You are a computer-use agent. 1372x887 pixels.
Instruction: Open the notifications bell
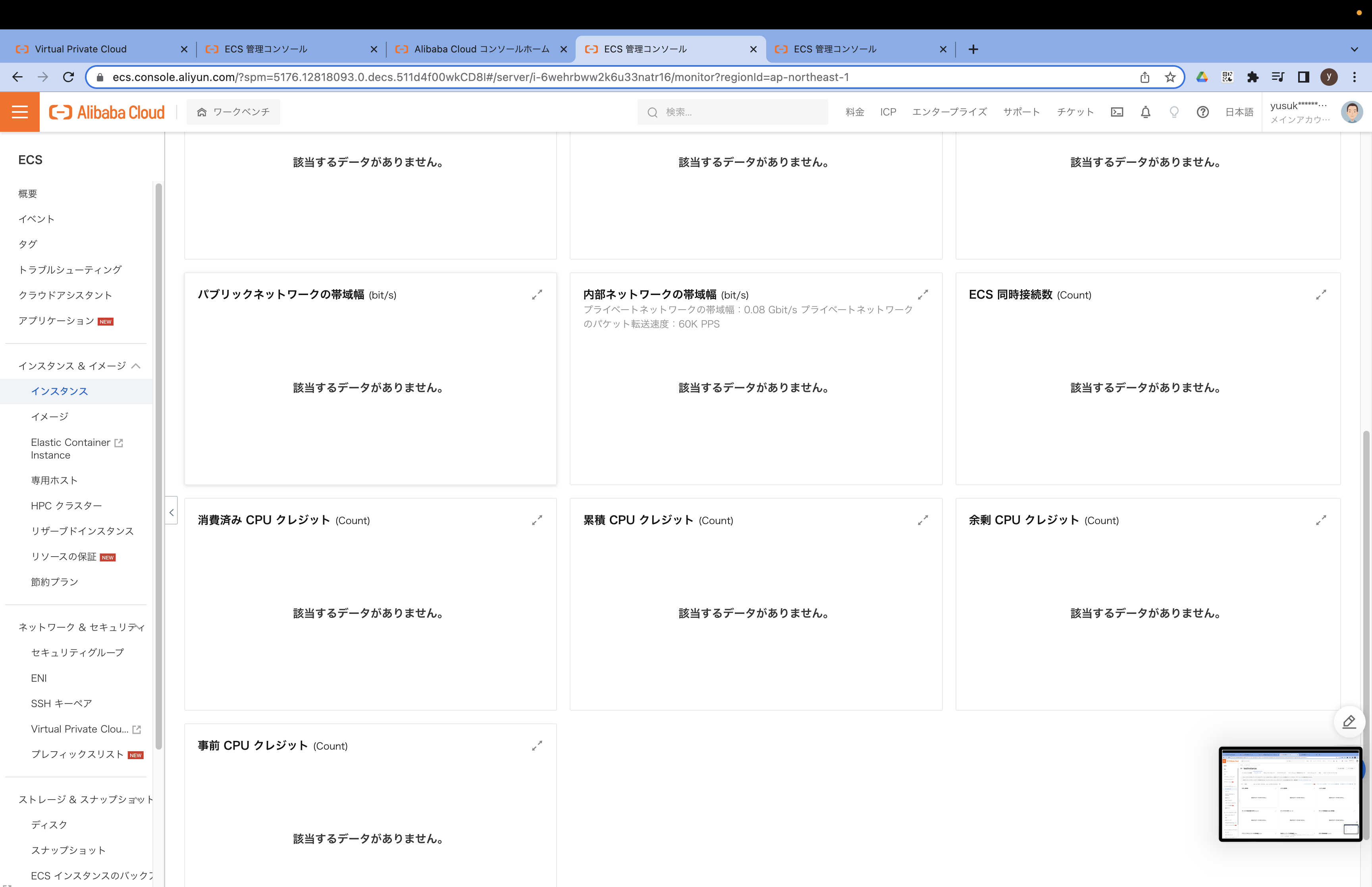tap(1145, 112)
